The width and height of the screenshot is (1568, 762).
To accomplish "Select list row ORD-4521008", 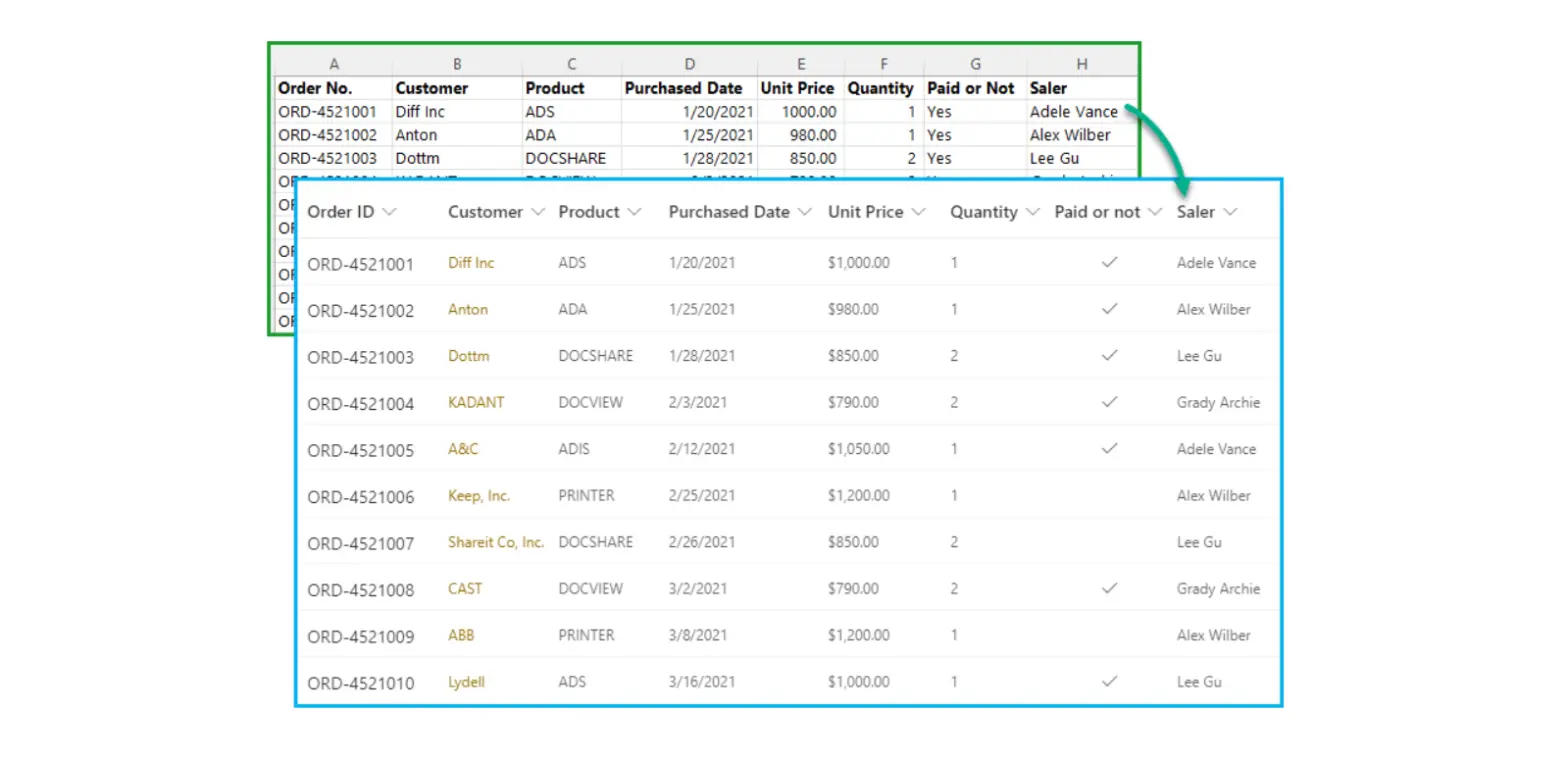I will (x=789, y=588).
